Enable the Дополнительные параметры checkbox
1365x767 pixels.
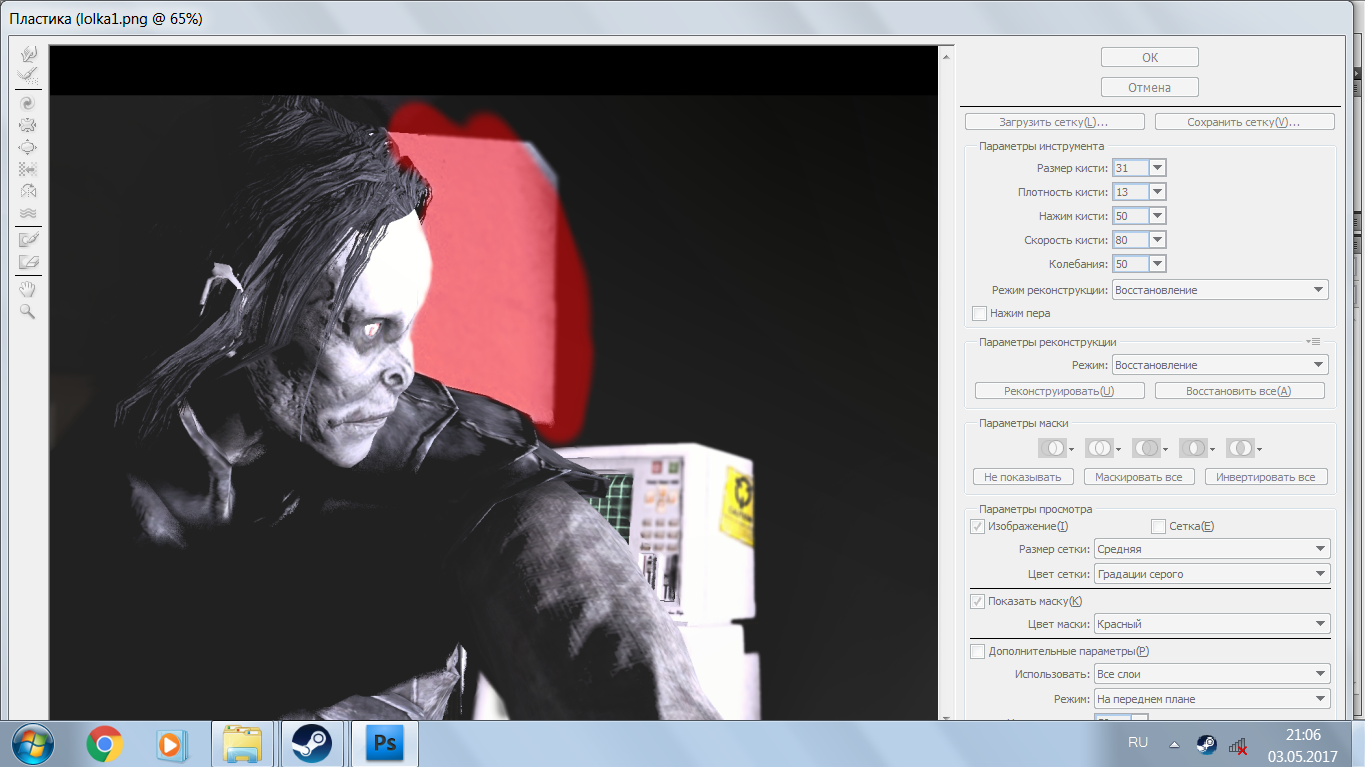pos(977,651)
